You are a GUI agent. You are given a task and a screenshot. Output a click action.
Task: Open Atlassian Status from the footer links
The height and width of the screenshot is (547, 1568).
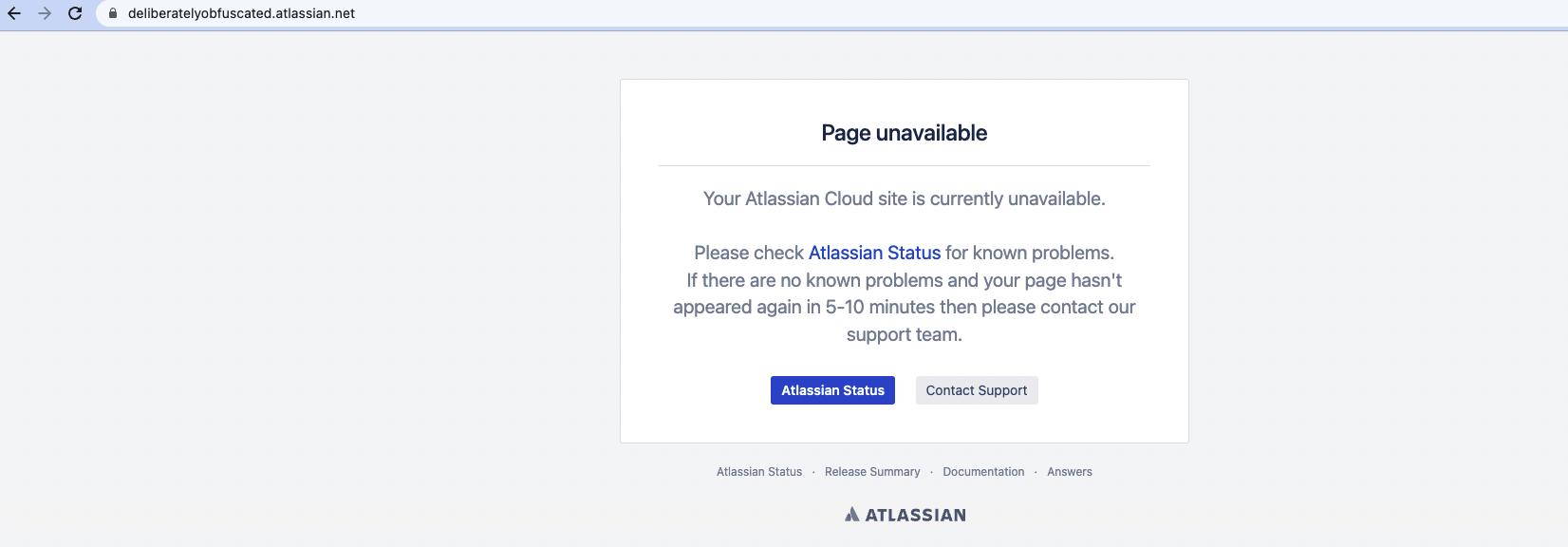coord(758,472)
